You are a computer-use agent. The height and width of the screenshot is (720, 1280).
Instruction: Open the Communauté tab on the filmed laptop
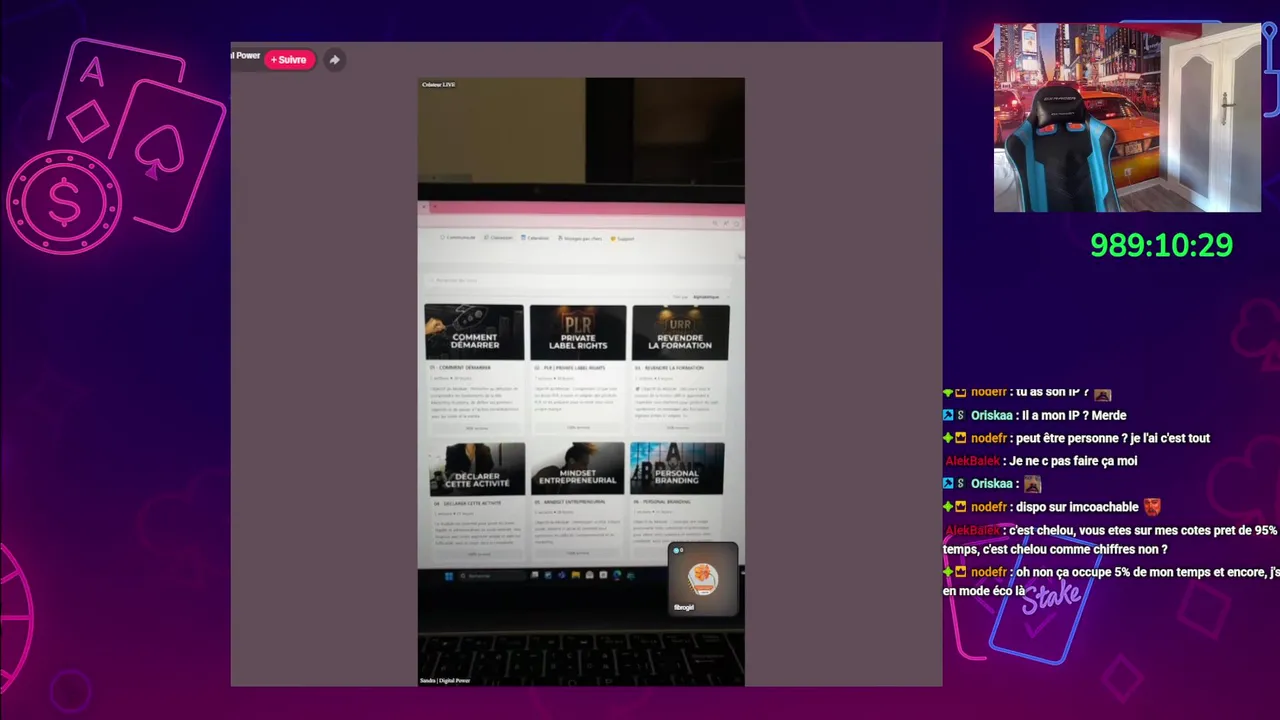[x=458, y=238]
